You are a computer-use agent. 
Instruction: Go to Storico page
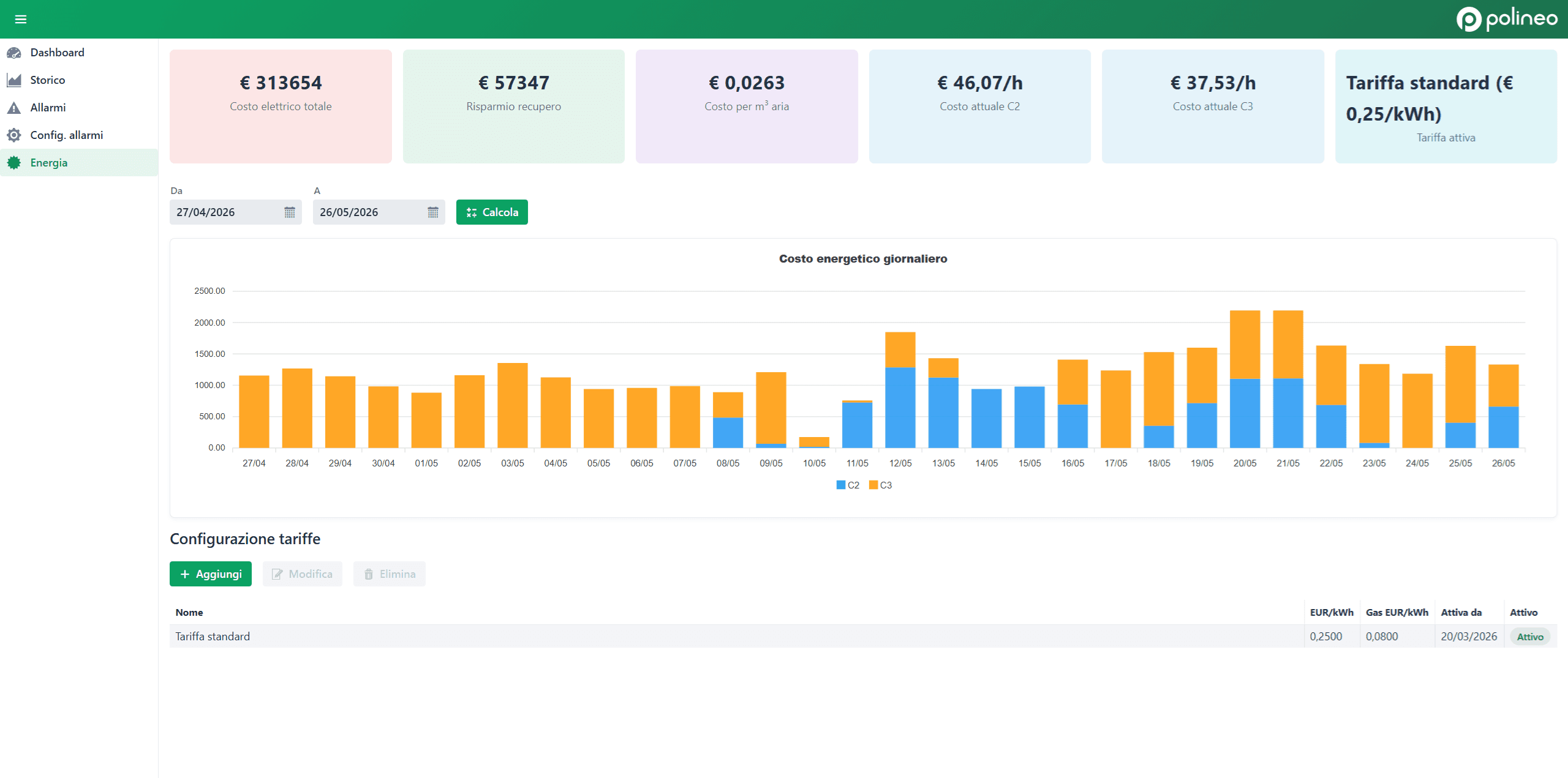point(79,80)
